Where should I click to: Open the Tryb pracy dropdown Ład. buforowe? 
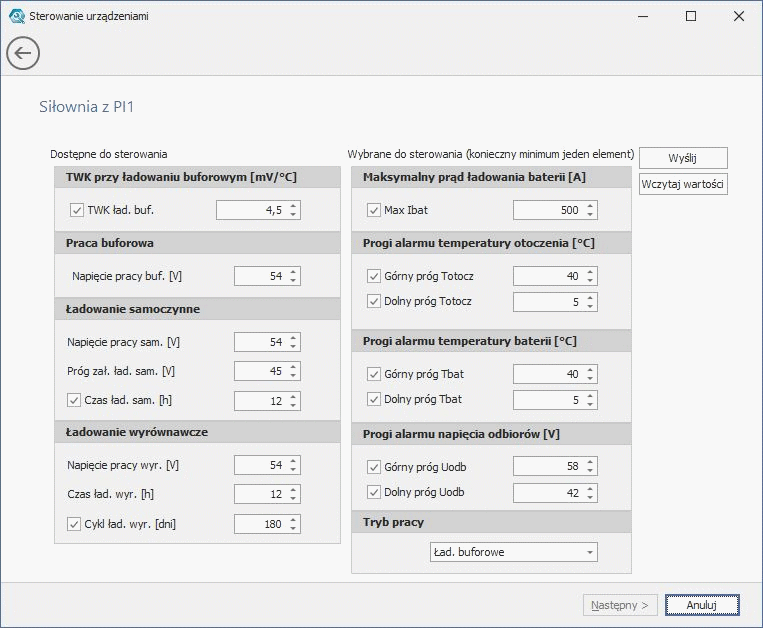pos(514,552)
